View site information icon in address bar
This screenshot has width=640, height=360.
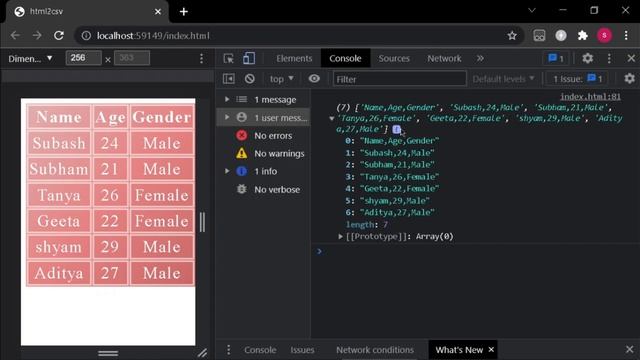coord(86,36)
